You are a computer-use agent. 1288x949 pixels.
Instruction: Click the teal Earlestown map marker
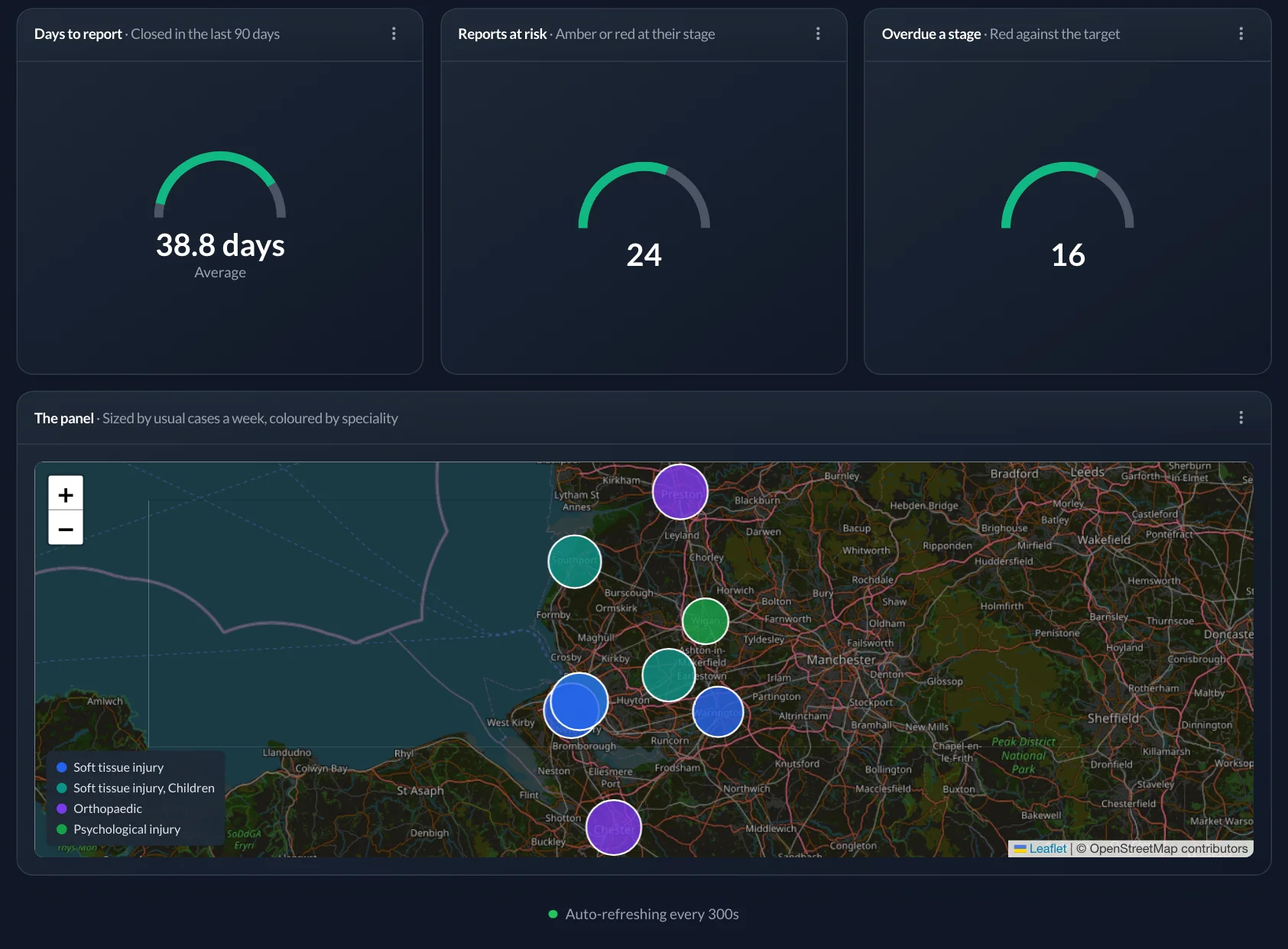[669, 675]
